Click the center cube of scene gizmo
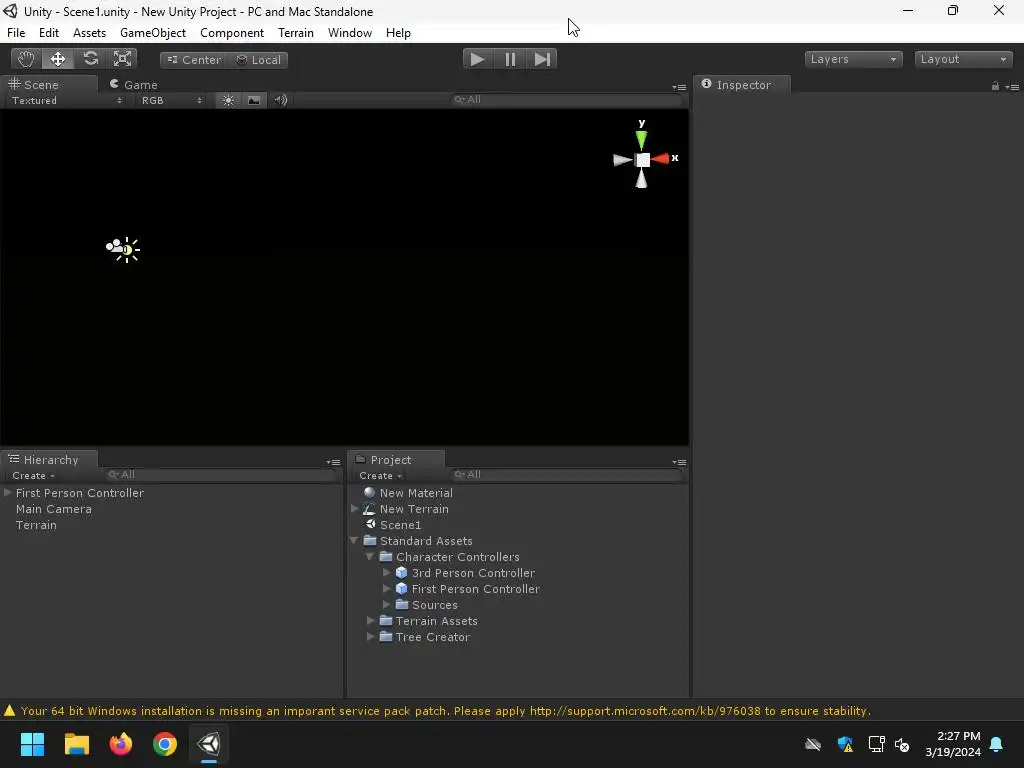1024x768 pixels. 643,160
